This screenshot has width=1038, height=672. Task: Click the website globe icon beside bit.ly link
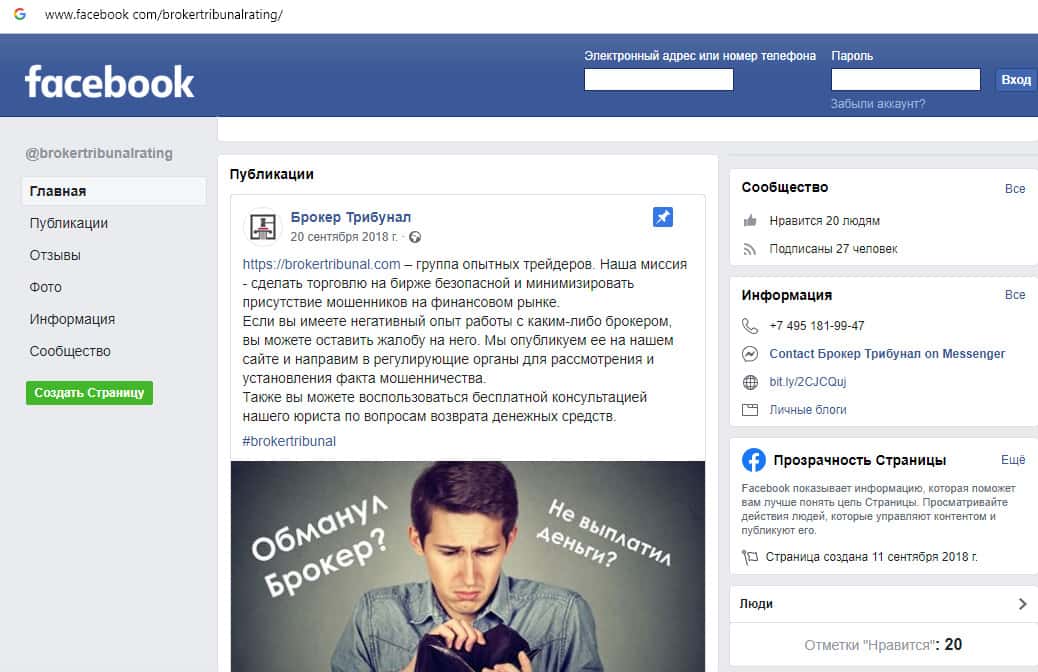coord(749,382)
